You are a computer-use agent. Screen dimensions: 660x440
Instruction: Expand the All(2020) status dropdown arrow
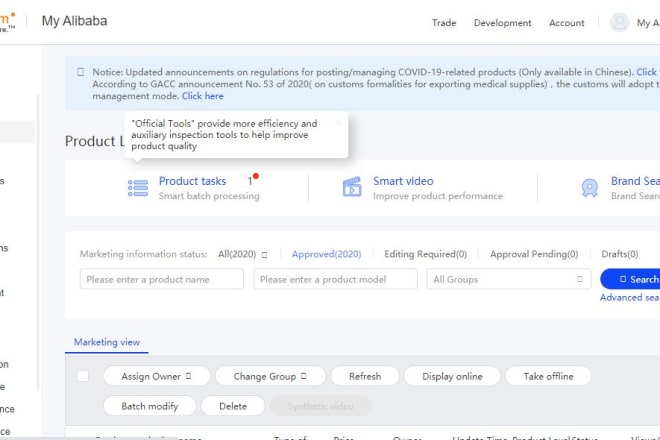(x=264, y=255)
